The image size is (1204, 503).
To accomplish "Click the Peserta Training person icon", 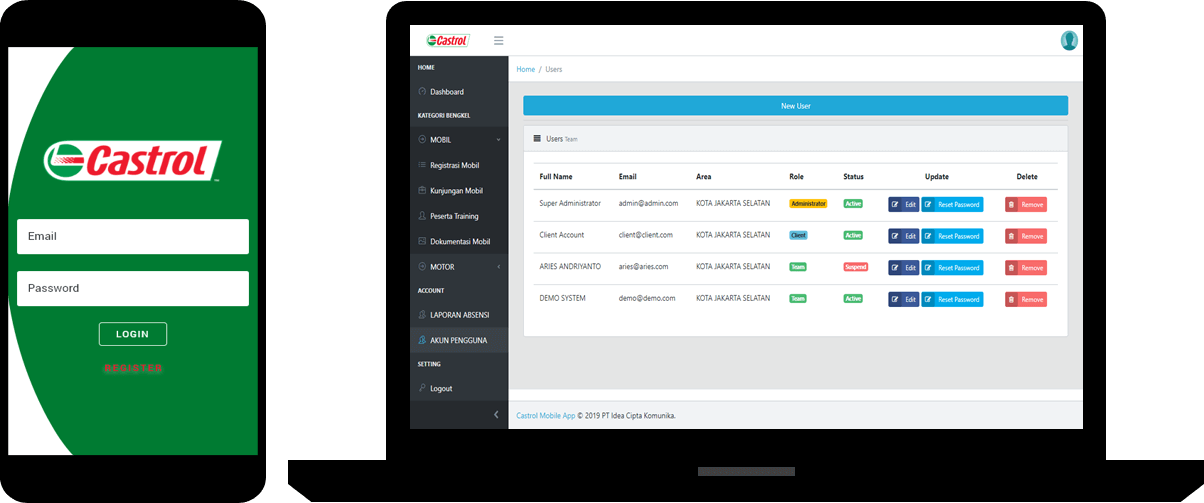I will 422,216.
